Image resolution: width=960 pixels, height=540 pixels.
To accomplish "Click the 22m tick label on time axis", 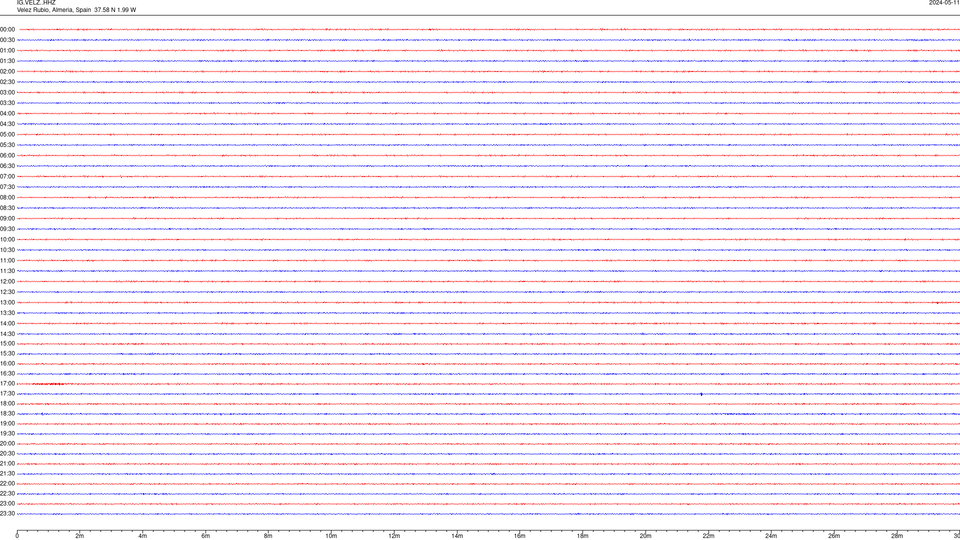I will coord(708,536).
